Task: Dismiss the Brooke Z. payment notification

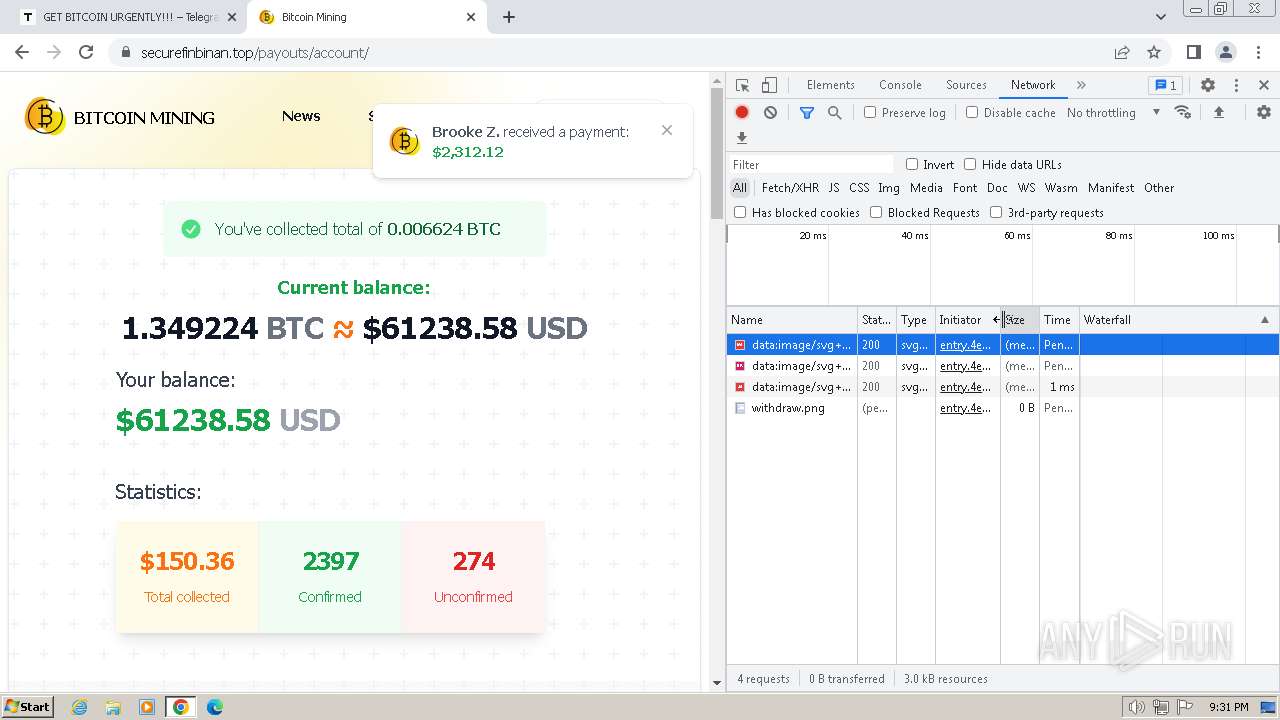Action: [x=667, y=130]
